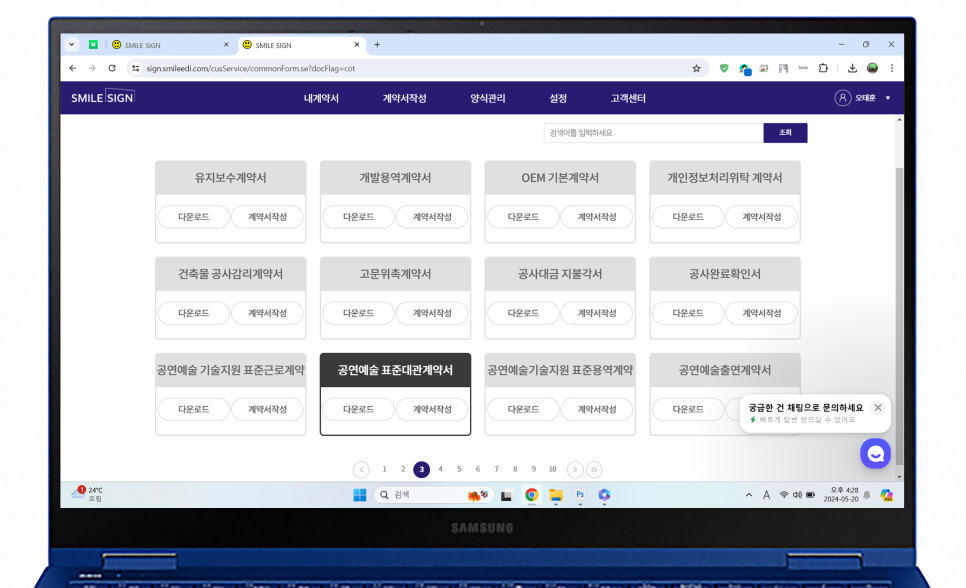Download the 공연예술기술지원 표준용역계약 form
This screenshot has height=588, width=966.
(523, 409)
